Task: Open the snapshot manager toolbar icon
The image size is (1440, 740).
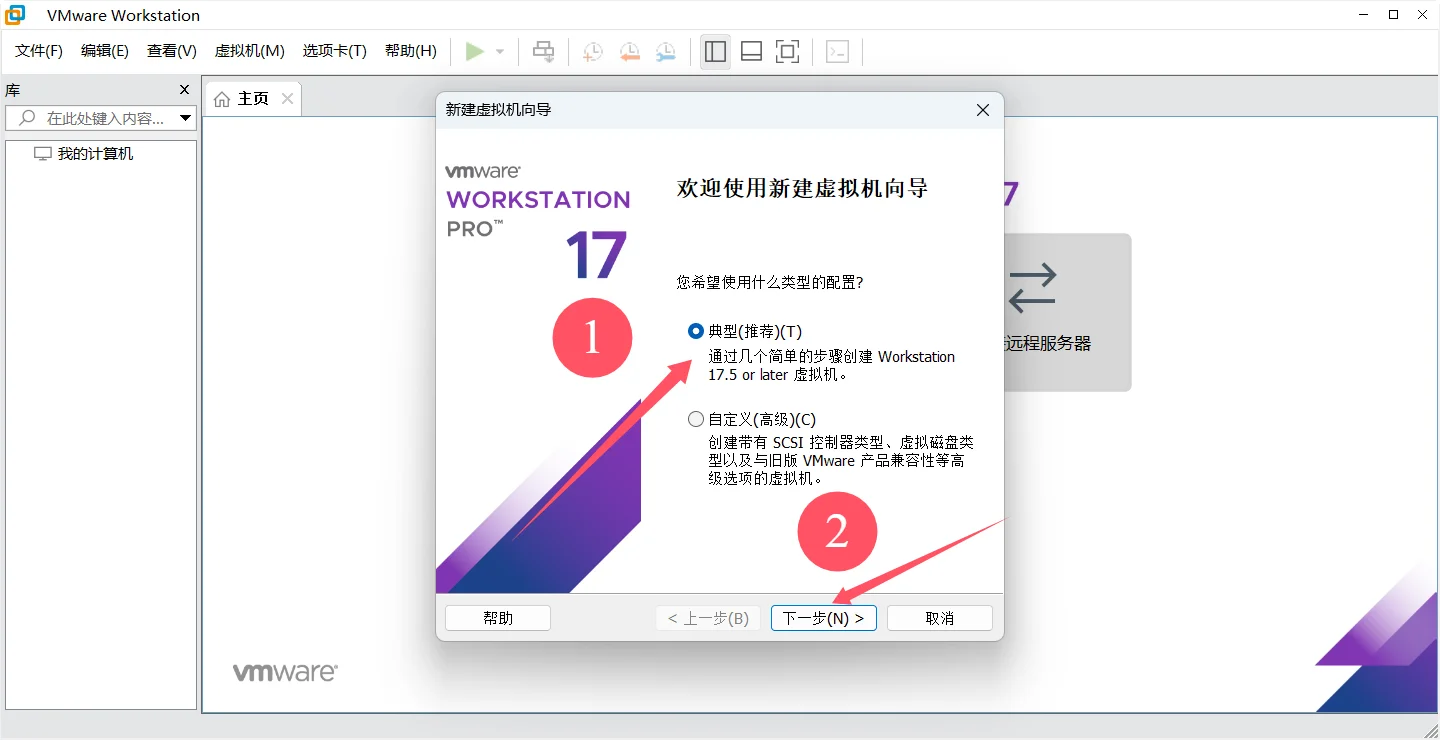Action: [665, 52]
